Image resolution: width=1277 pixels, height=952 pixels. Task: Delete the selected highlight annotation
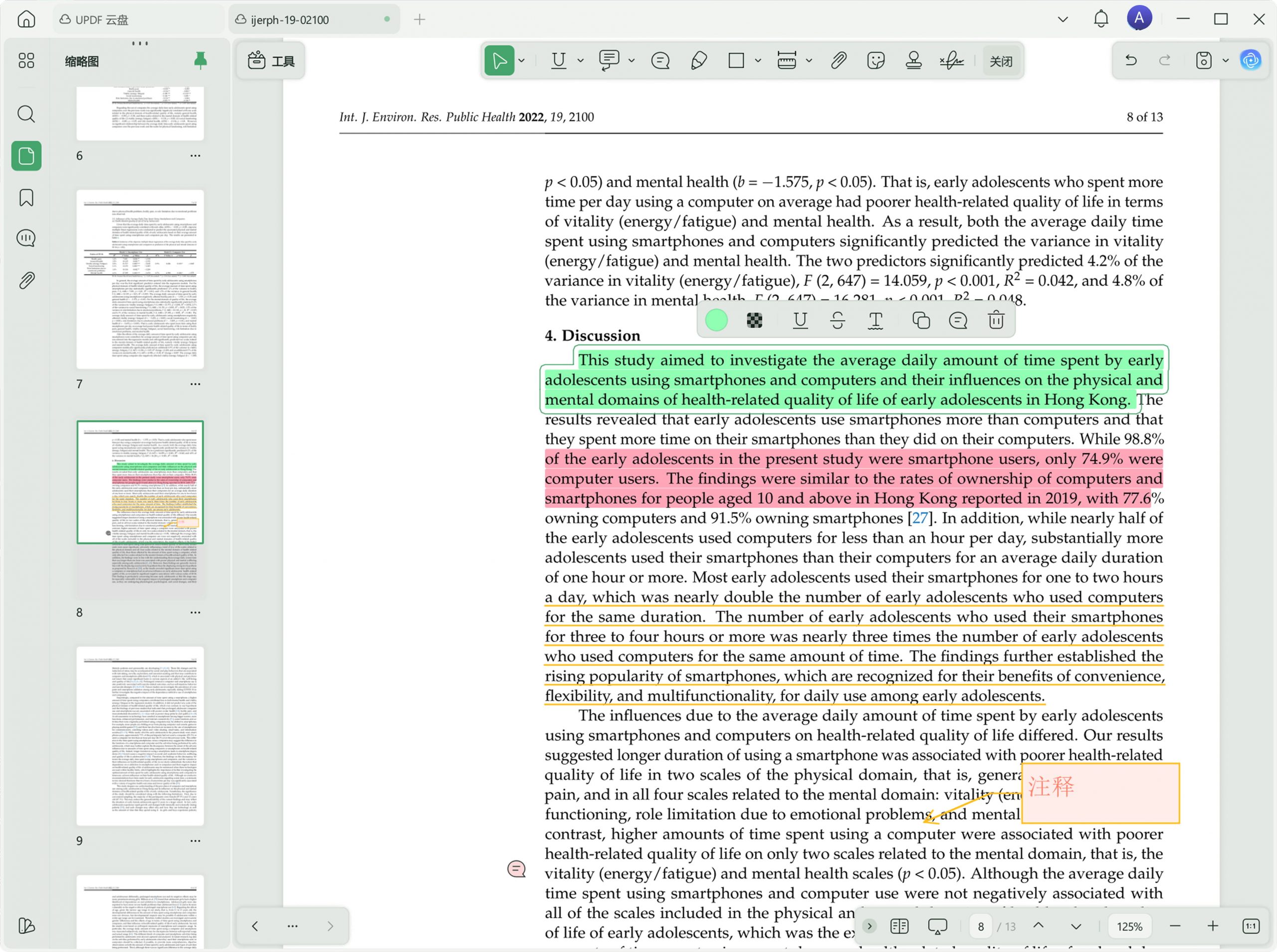pos(996,320)
